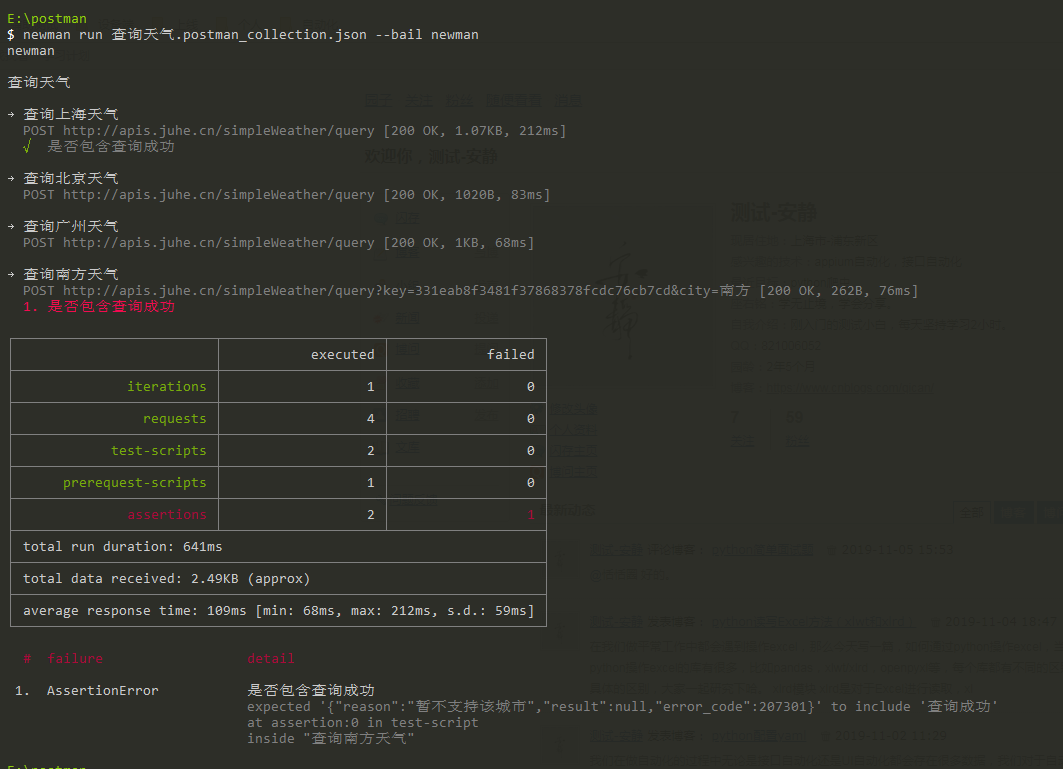Viewport: 1063px width, 769px height.
Task: Click the arrow icon before 查询广州天气 request
Action: [x=11, y=226]
